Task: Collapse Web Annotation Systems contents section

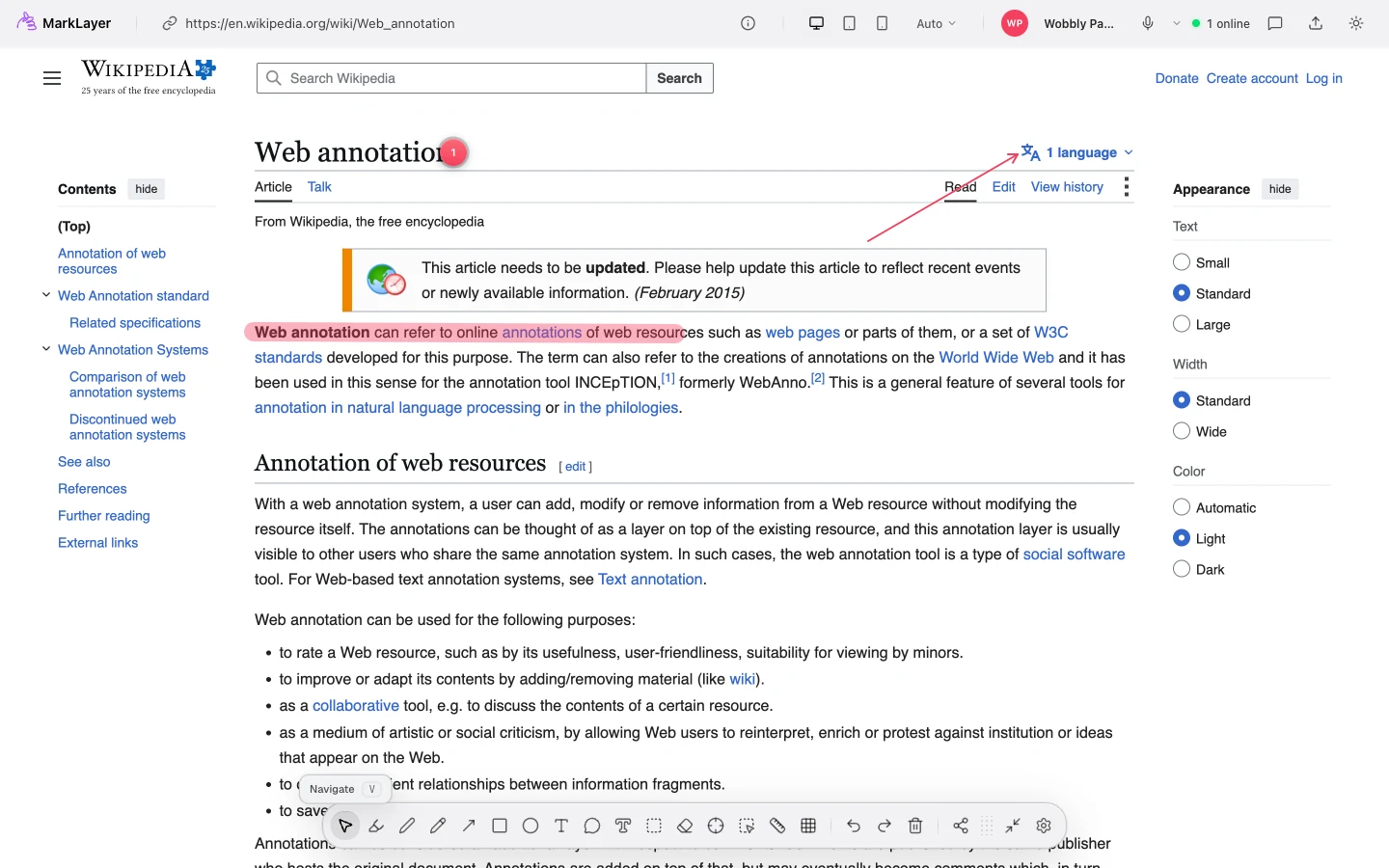Action: (46, 349)
